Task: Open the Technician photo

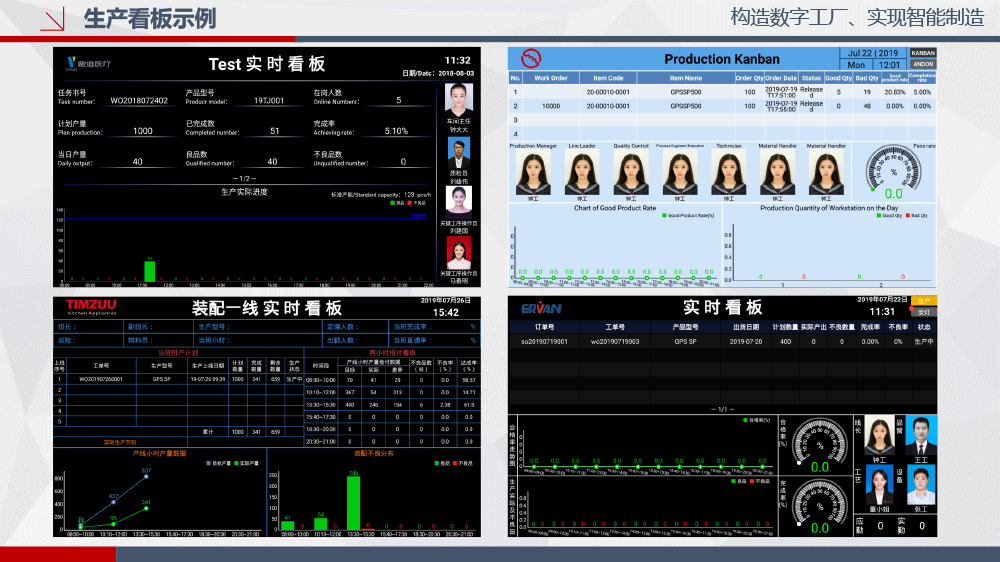Action: (728, 172)
